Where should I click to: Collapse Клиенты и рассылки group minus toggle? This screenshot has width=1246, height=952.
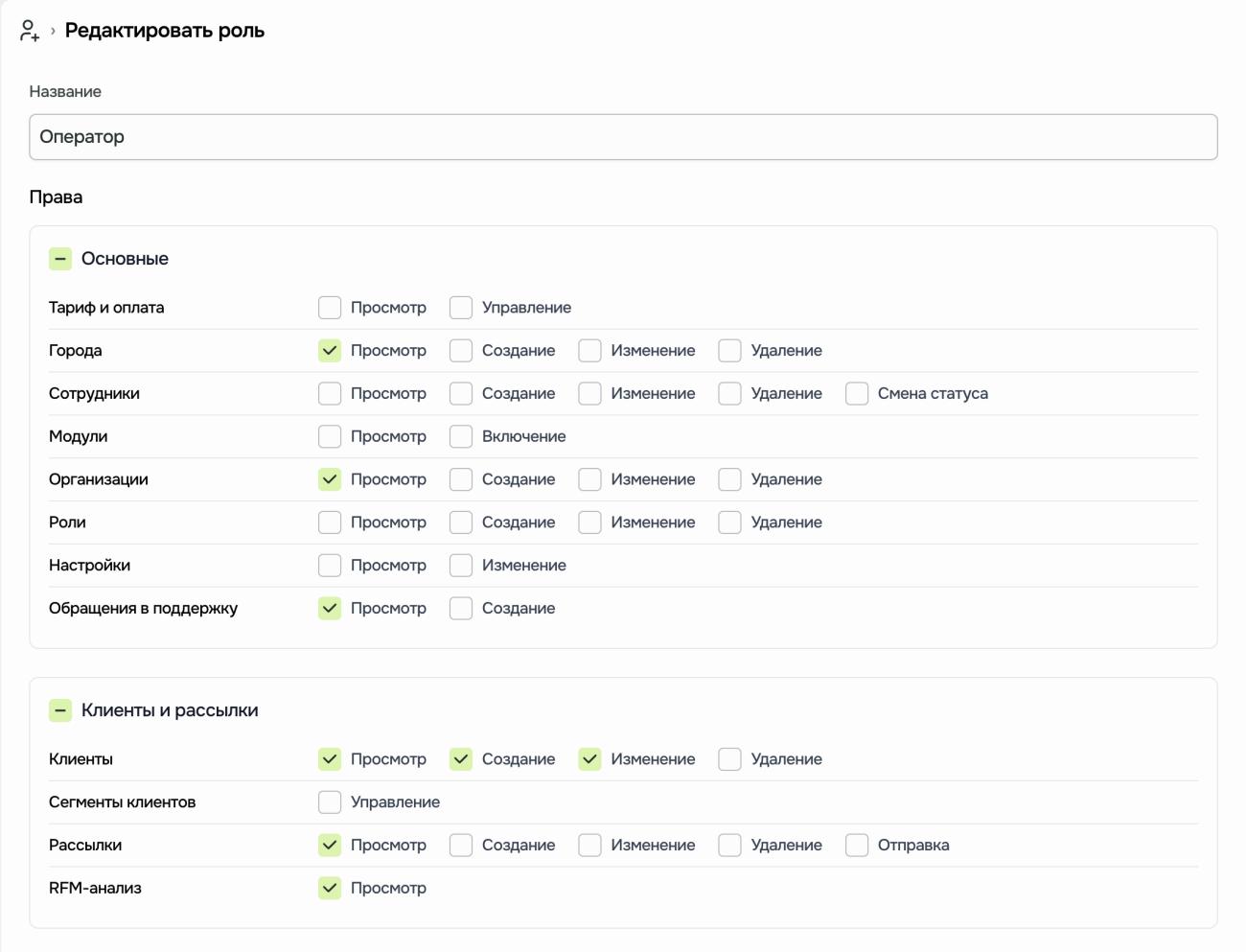coord(60,710)
